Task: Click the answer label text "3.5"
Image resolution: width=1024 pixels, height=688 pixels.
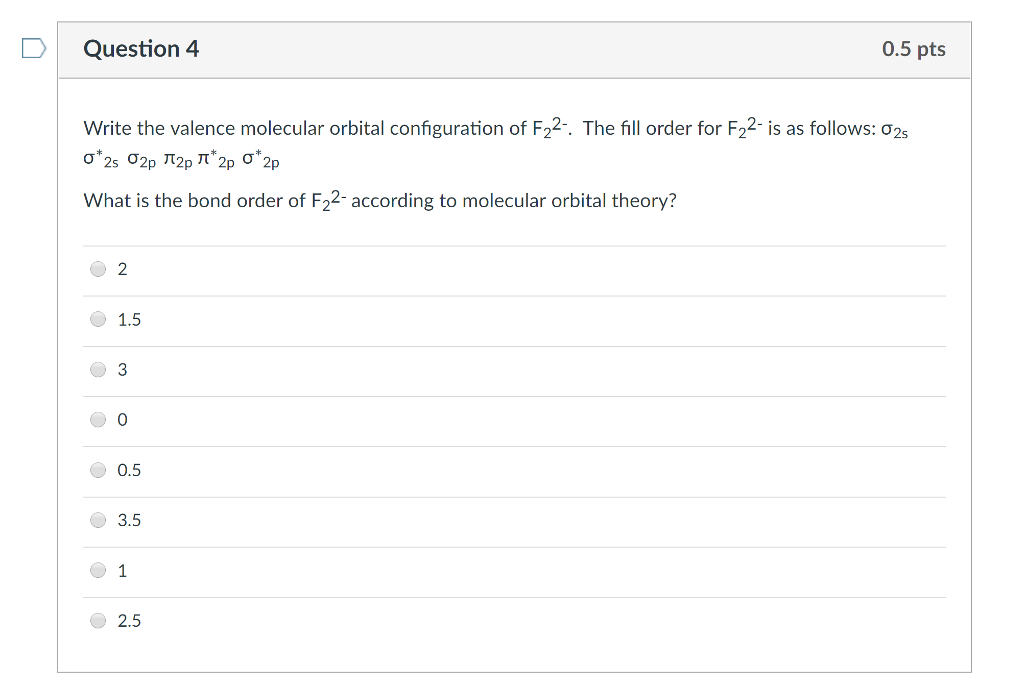Action: (129, 520)
